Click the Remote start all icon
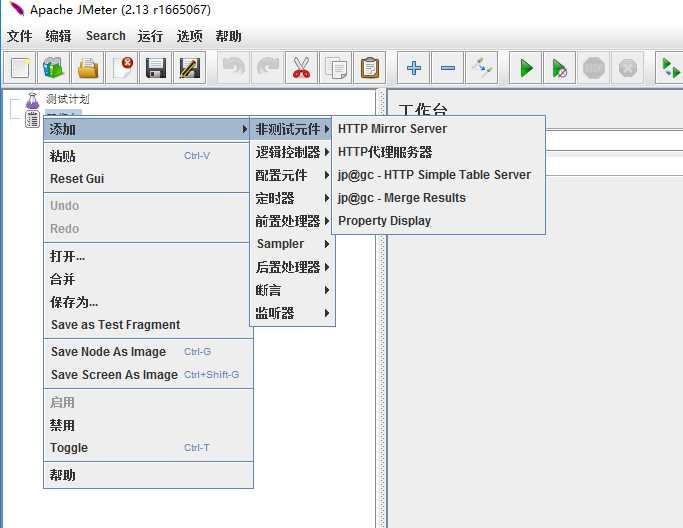Image resolution: width=683 pixels, height=528 pixels. coord(670,68)
